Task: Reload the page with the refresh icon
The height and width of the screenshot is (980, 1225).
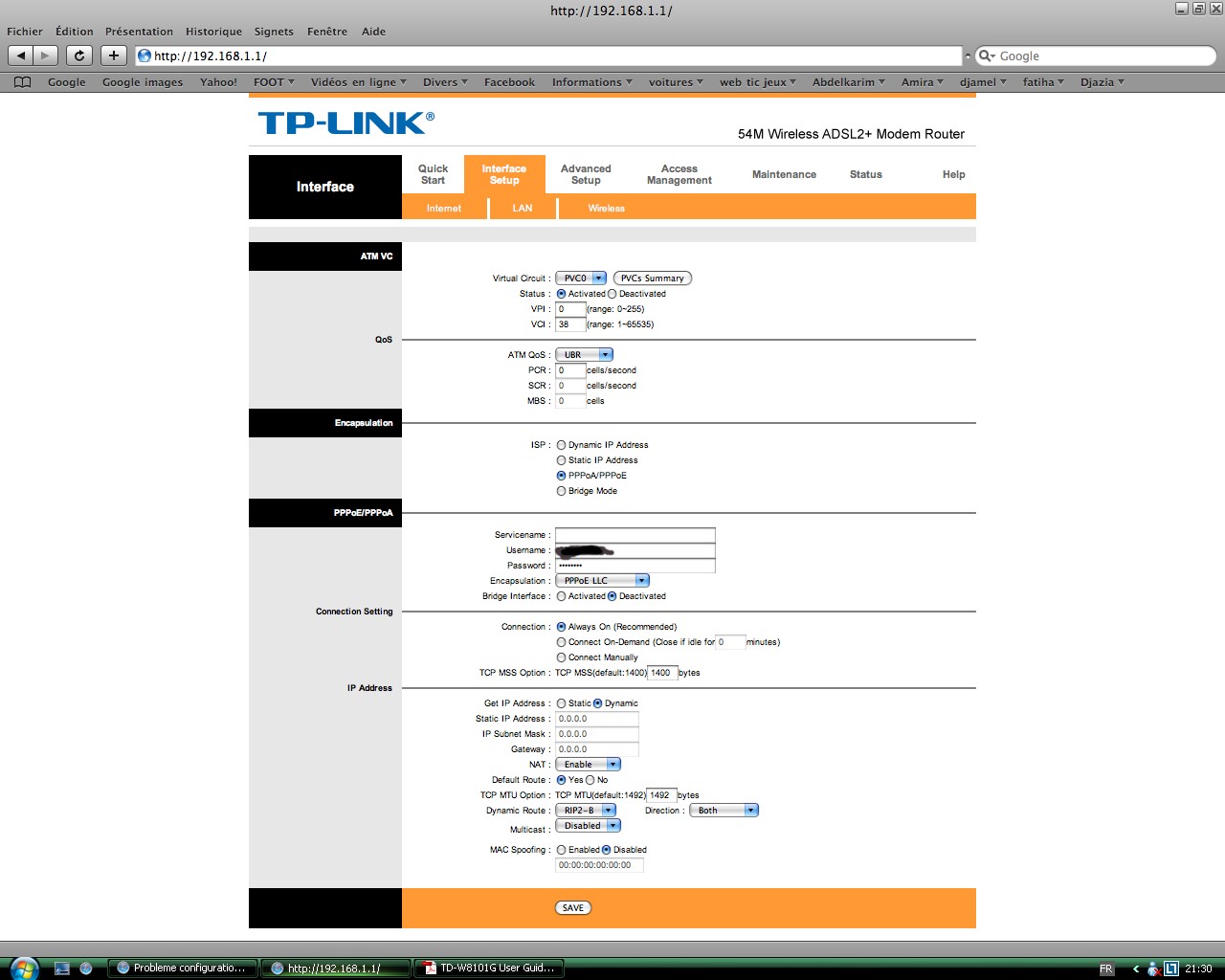Action: click(79, 56)
